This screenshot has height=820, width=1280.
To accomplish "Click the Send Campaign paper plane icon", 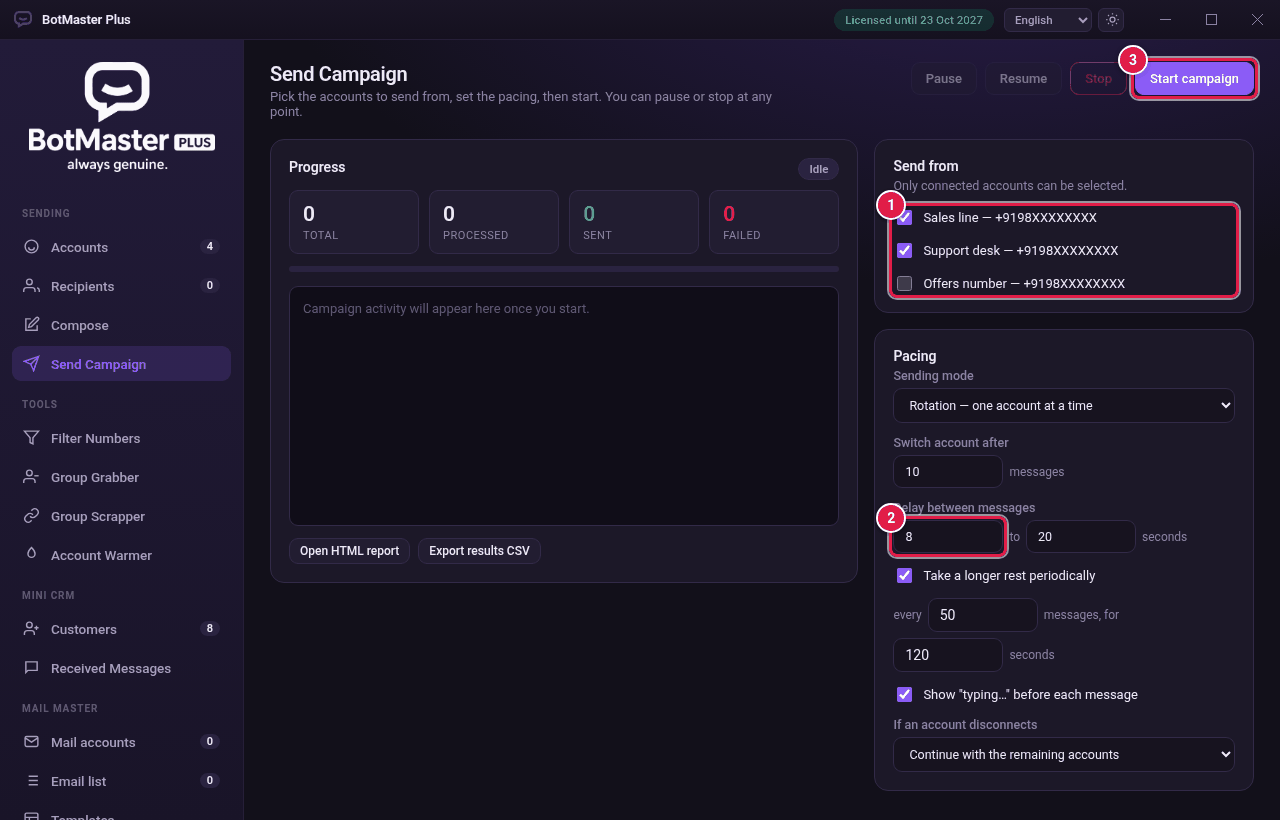I will tap(32, 364).
